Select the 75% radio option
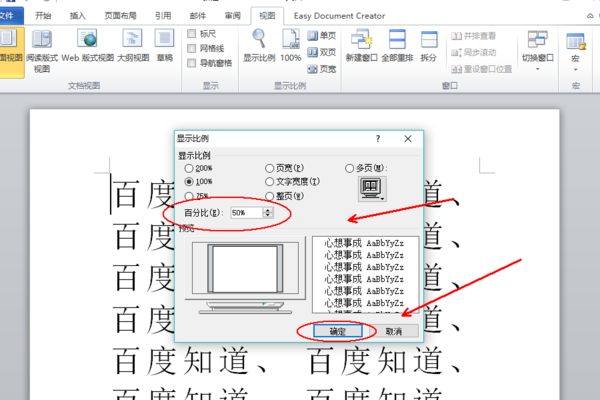The height and width of the screenshot is (400, 600). (x=189, y=196)
